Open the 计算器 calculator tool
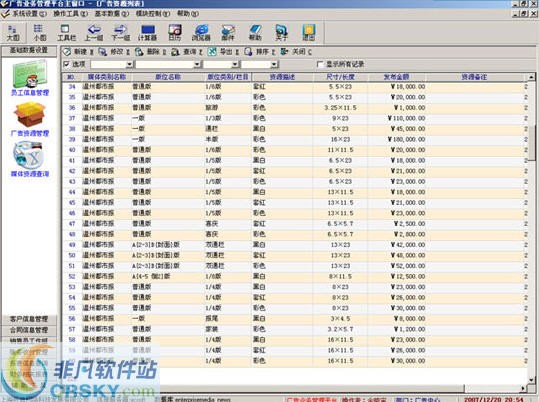Viewport: 539px width, 402px height. point(147,33)
